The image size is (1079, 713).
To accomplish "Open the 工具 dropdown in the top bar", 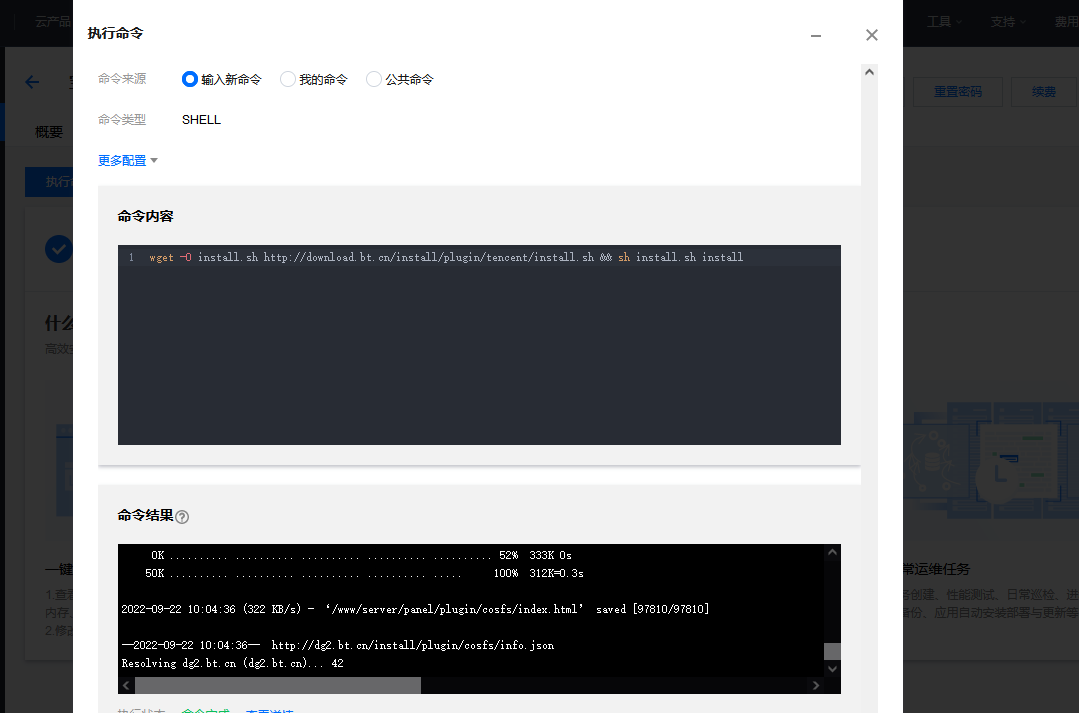I will tap(944, 21).
